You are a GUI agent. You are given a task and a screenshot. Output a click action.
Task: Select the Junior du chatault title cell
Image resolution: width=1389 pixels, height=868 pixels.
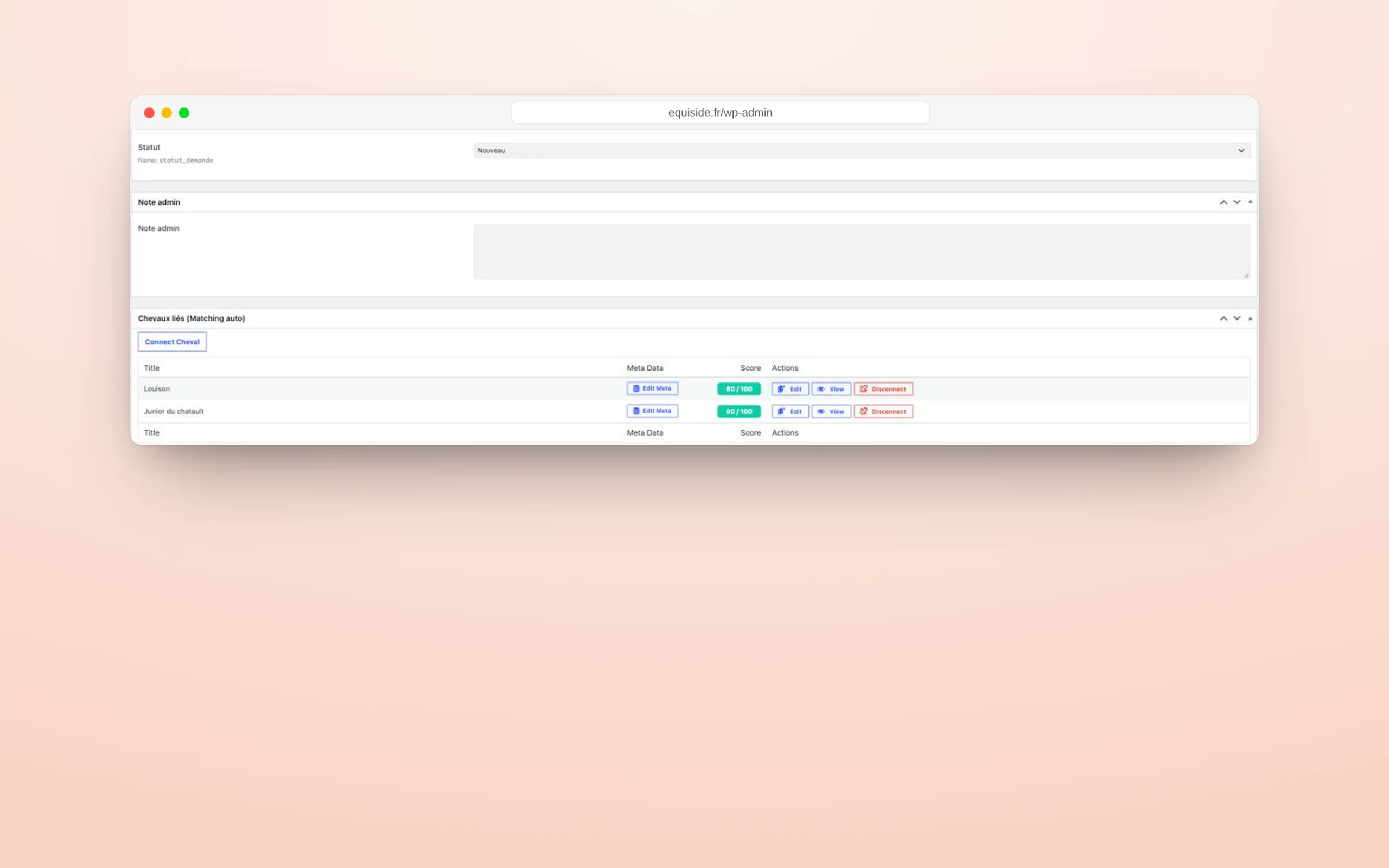tap(174, 411)
